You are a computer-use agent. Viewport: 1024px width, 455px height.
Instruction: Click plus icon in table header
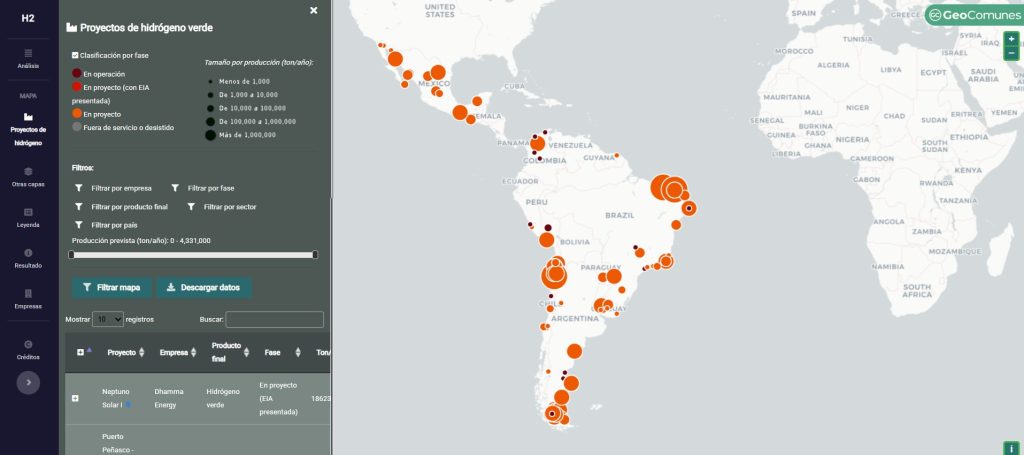[80, 353]
